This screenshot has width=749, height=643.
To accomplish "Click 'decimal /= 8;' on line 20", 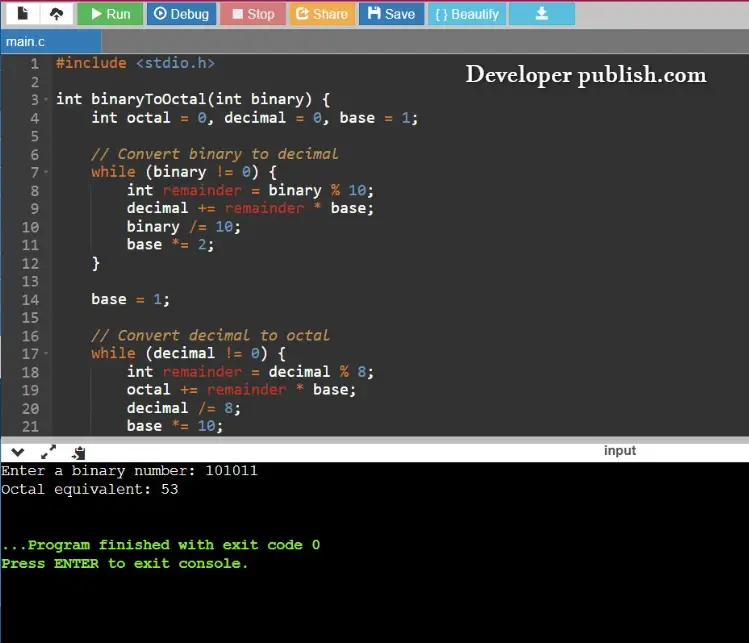I will click(183, 408).
